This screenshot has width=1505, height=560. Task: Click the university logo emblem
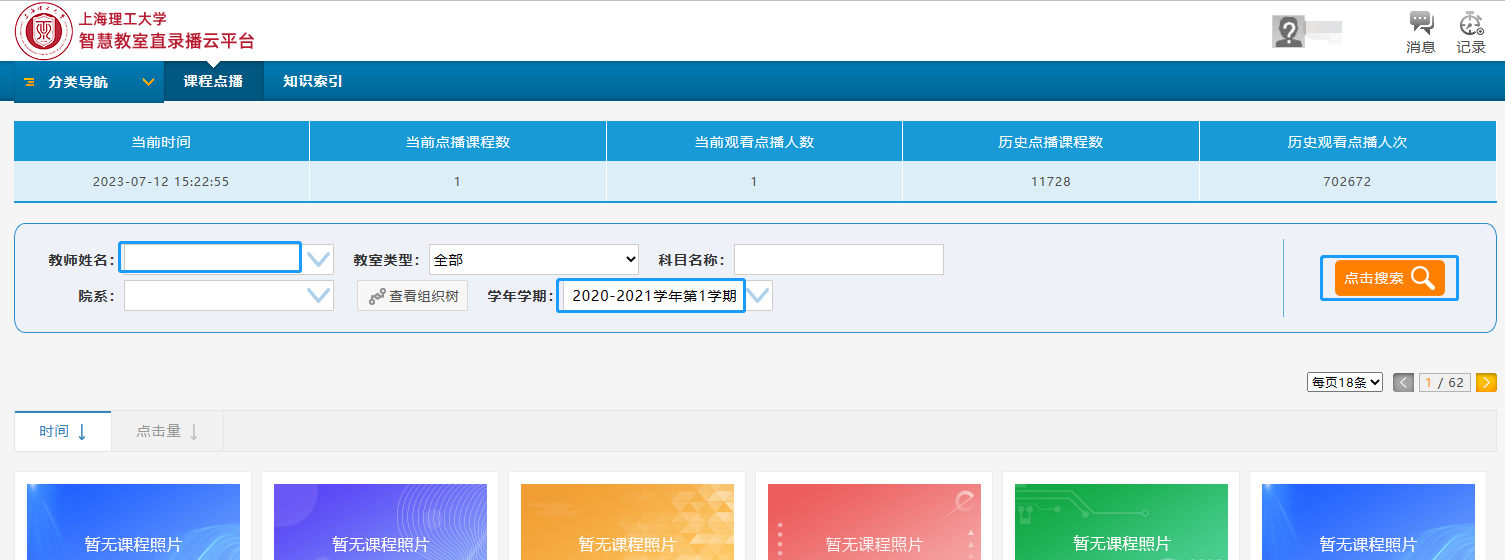pyautogui.click(x=43, y=30)
